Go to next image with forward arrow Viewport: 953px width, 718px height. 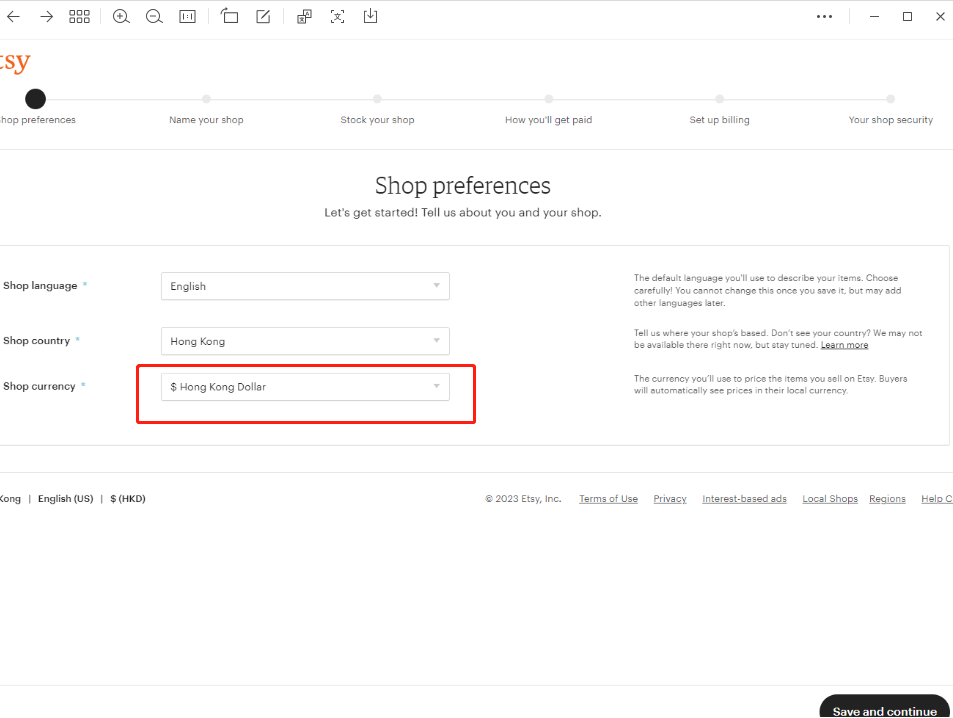46,16
